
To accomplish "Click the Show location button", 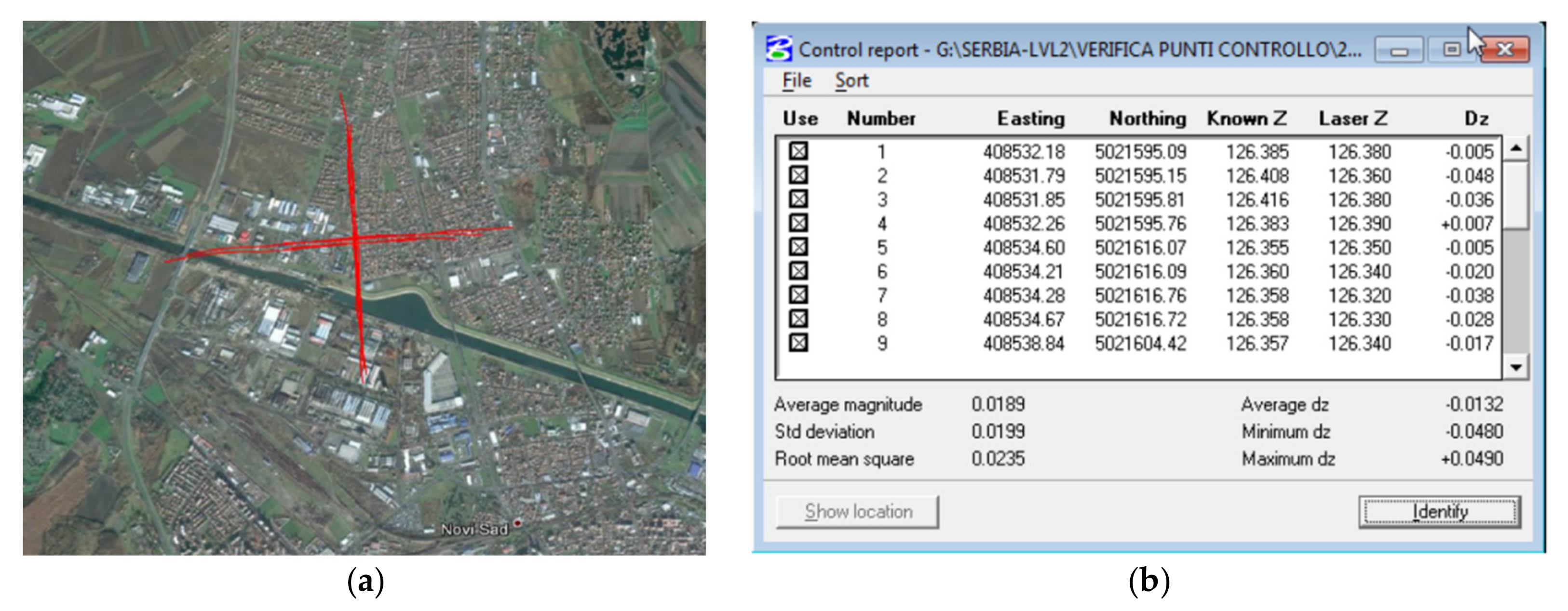I will 857,512.
